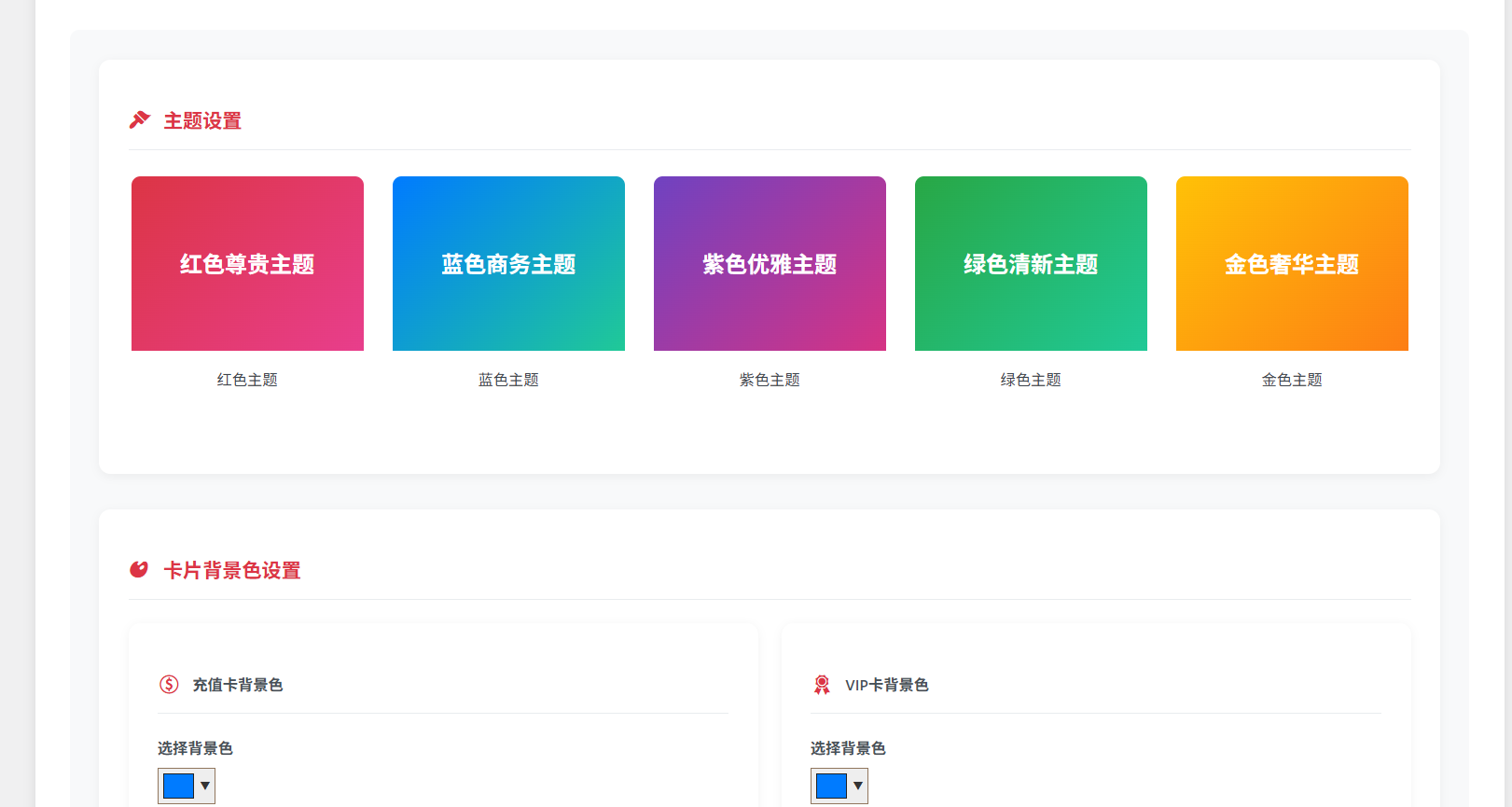
Task: Expand the VIP卡 color picker dropdown arrow
Action: (x=858, y=786)
